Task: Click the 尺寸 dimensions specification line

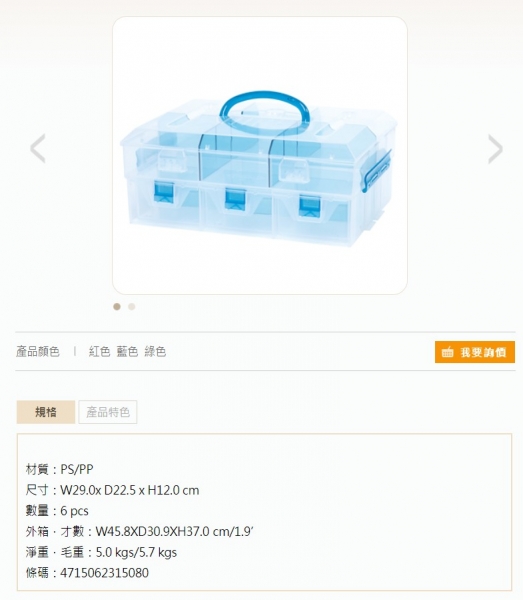Action: (112, 490)
